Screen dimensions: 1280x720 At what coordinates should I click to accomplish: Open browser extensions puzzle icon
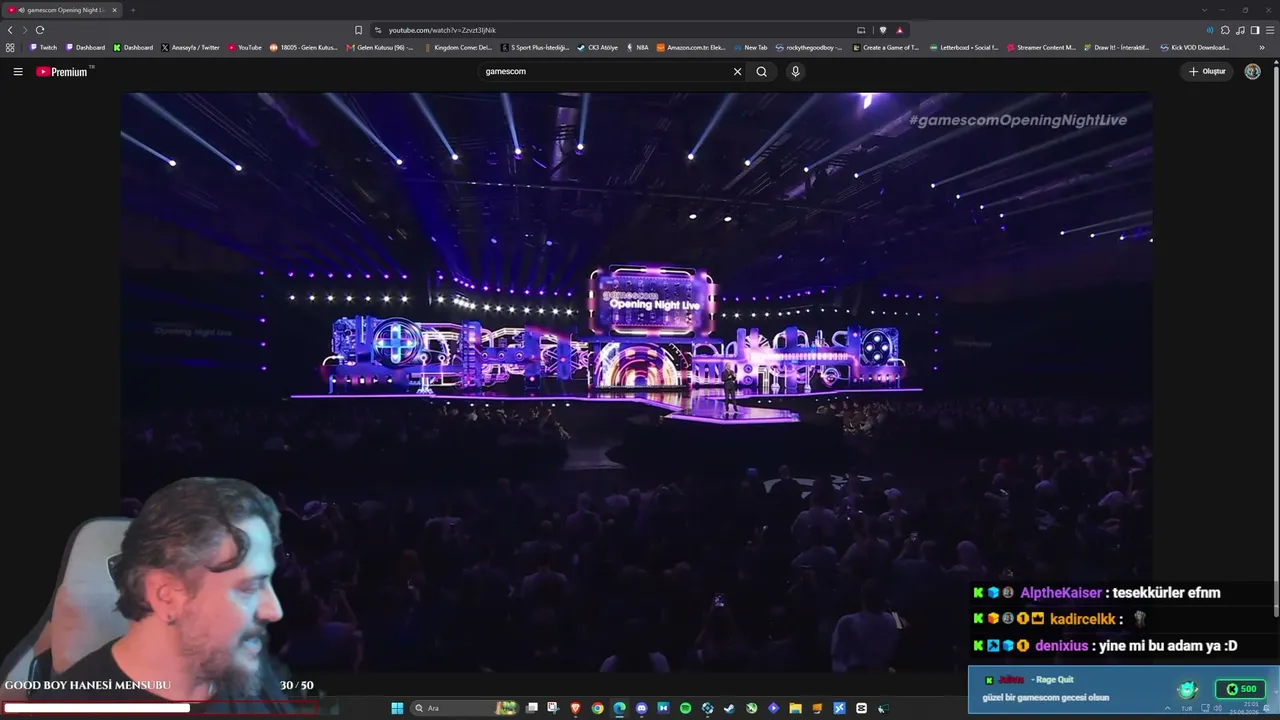click(x=1225, y=30)
